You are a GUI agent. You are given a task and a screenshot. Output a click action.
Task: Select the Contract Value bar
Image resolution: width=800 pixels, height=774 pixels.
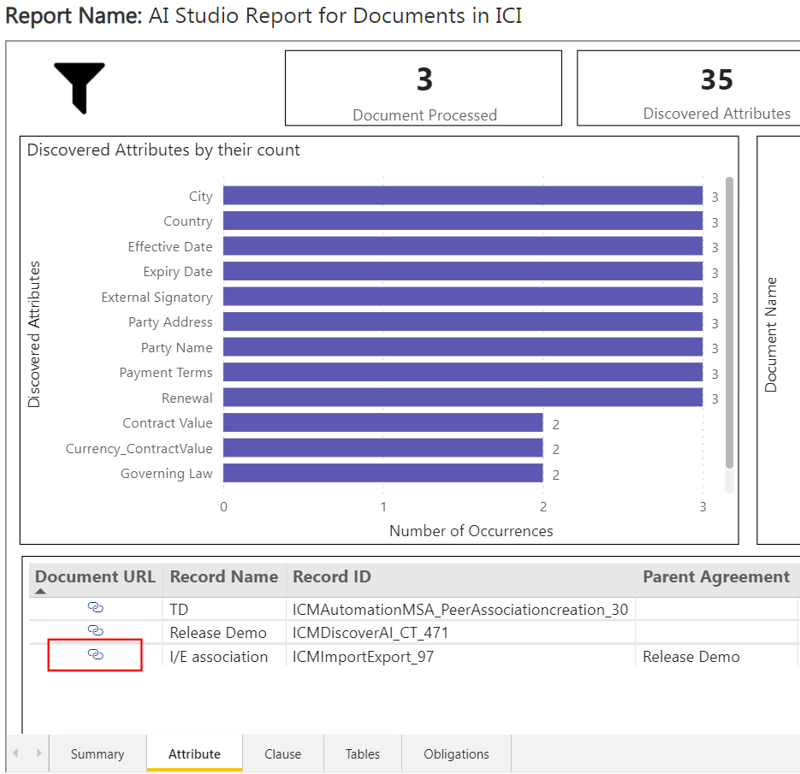coord(382,423)
